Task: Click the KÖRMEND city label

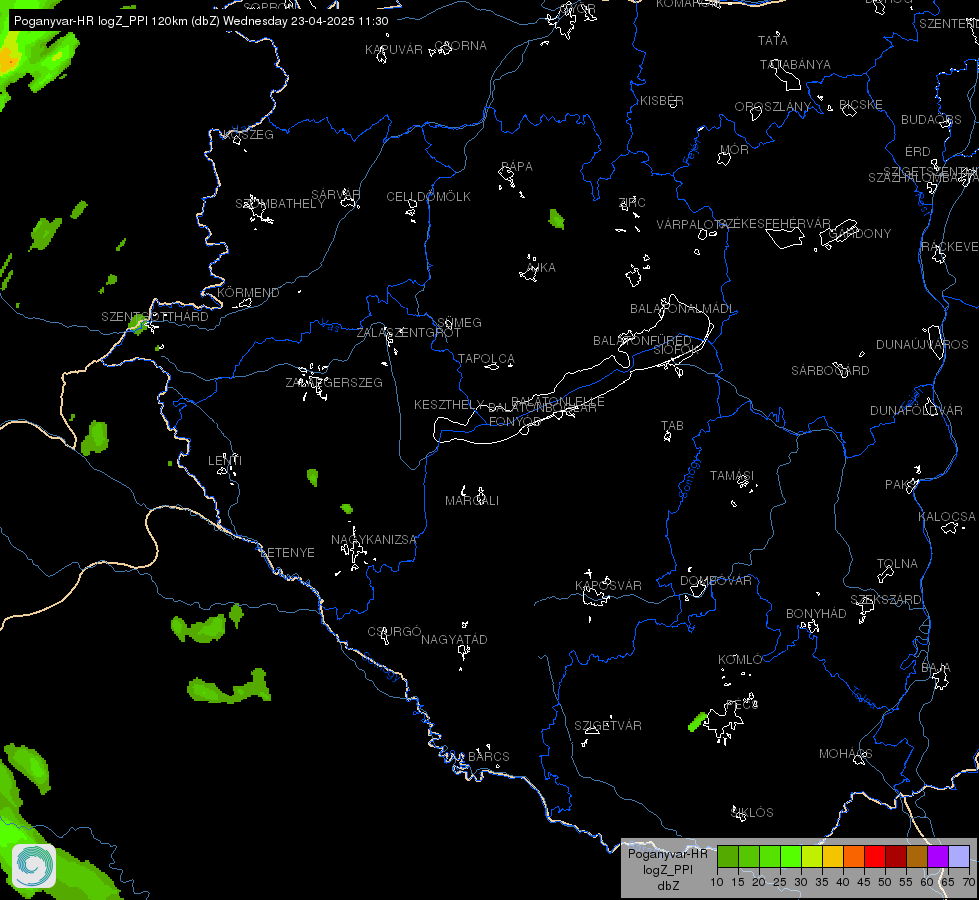Action: pyautogui.click(x=248, y=293)
